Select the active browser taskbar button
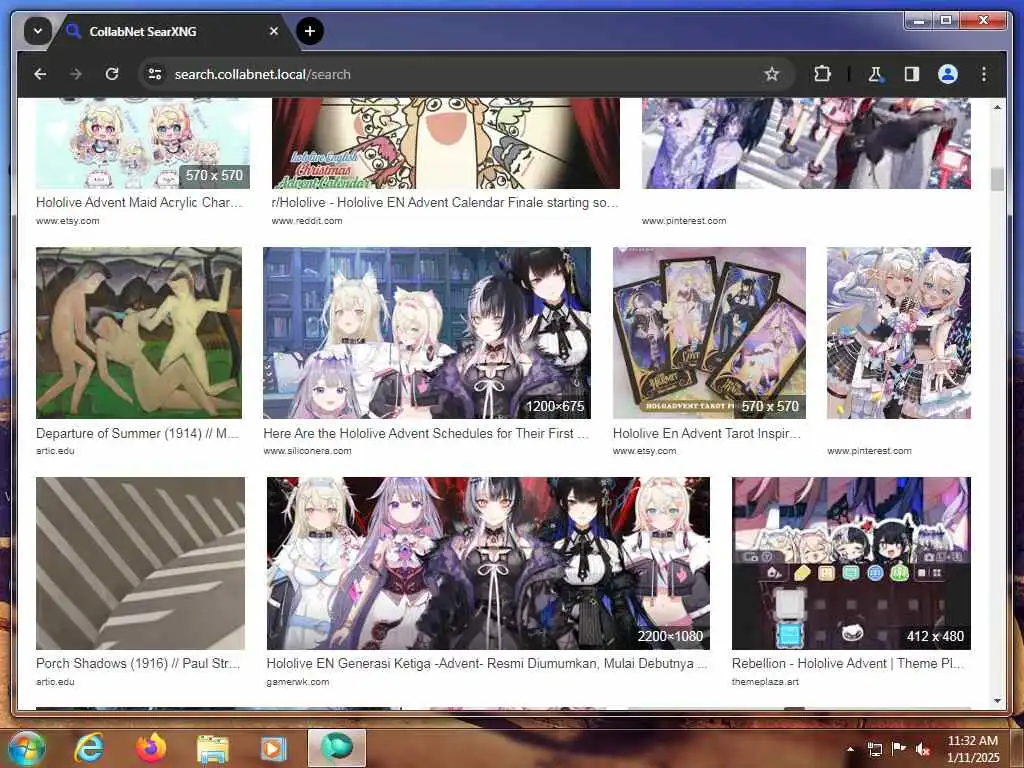This screenshot has height=768, width=1024. coord(337,748)
